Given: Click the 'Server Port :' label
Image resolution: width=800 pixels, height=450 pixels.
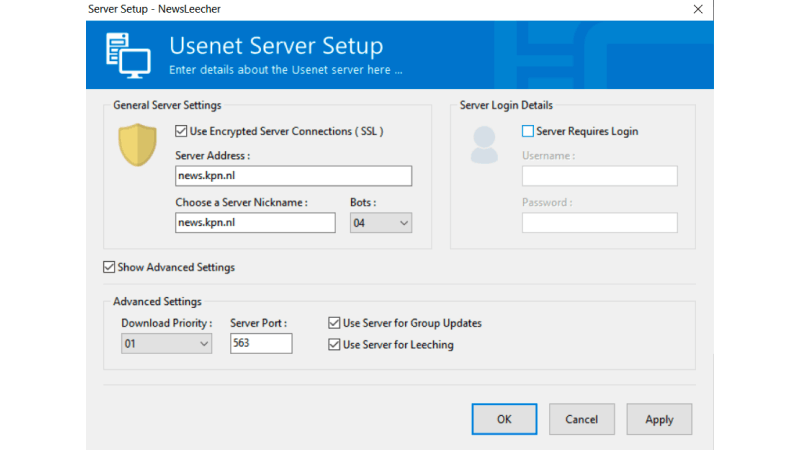Looking at the screenshot, I should 258,323.
